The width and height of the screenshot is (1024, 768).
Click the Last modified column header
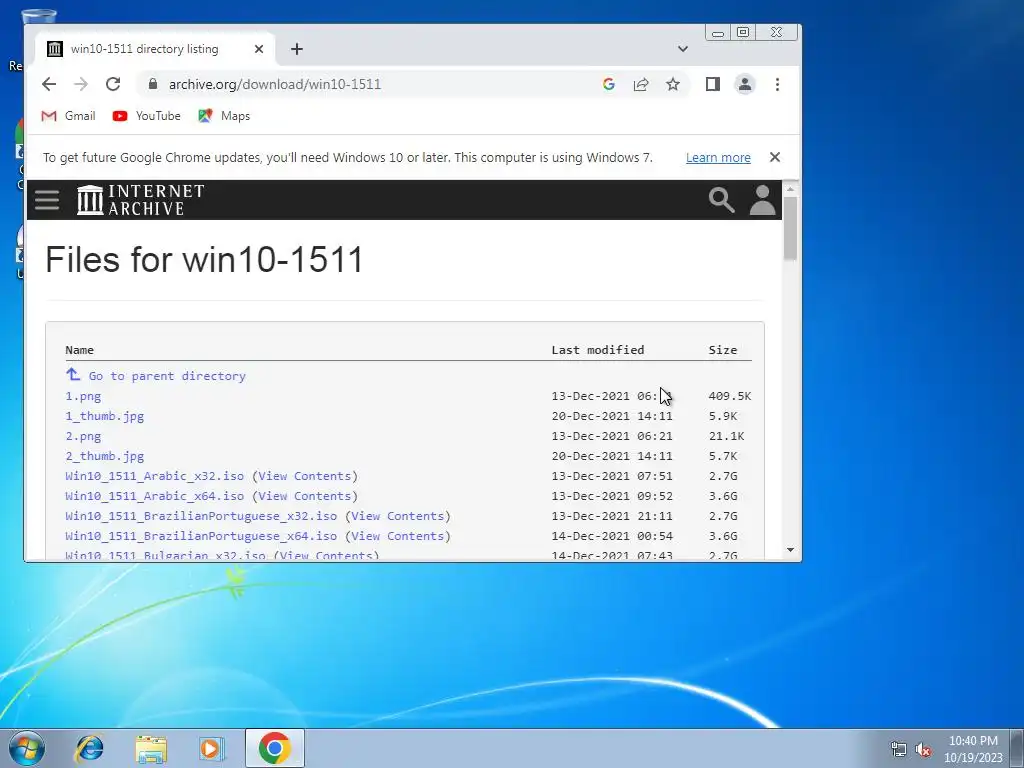[x=598, y=350]
